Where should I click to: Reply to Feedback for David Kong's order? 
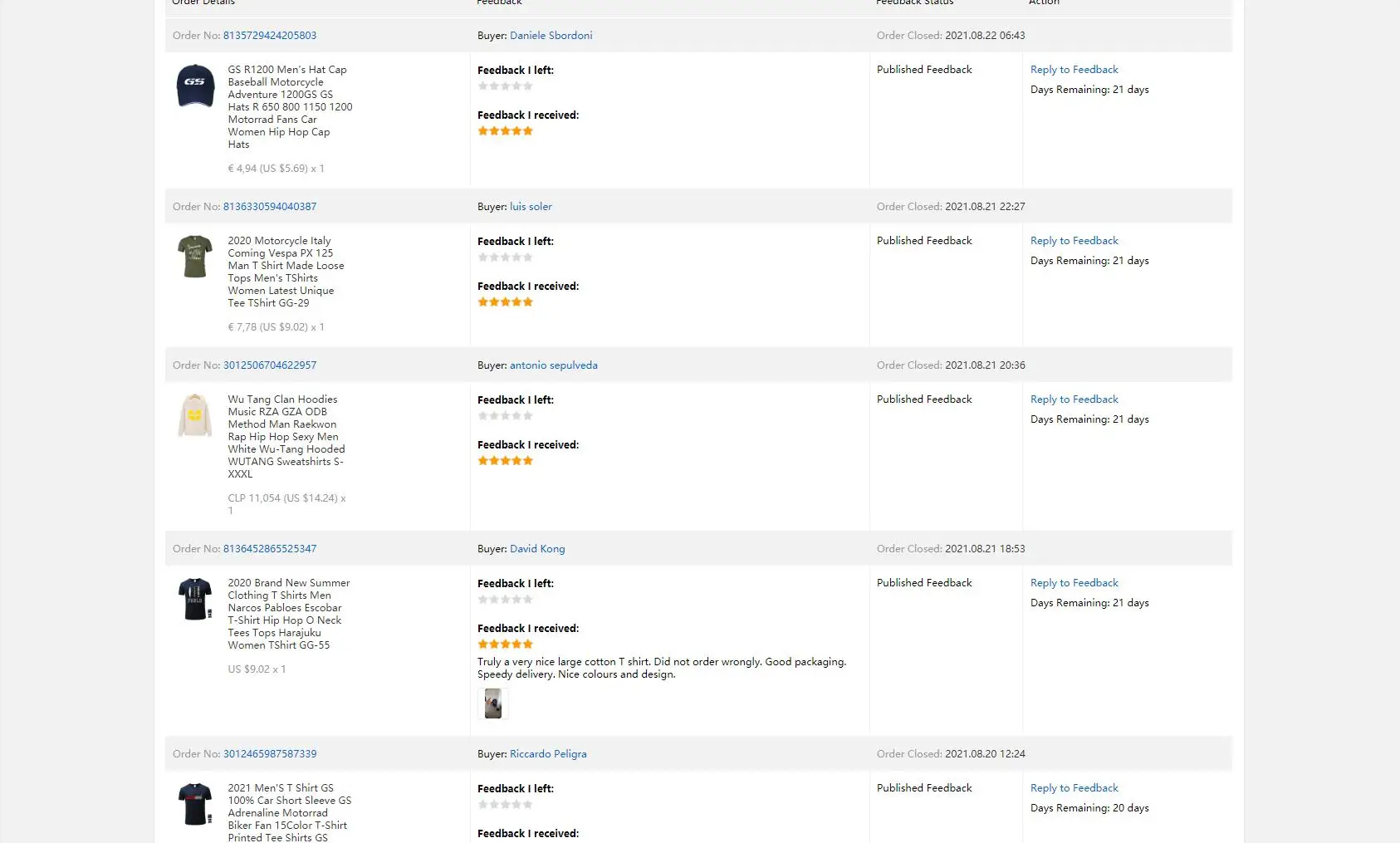pyautogui.click(x=1074, y=583)
